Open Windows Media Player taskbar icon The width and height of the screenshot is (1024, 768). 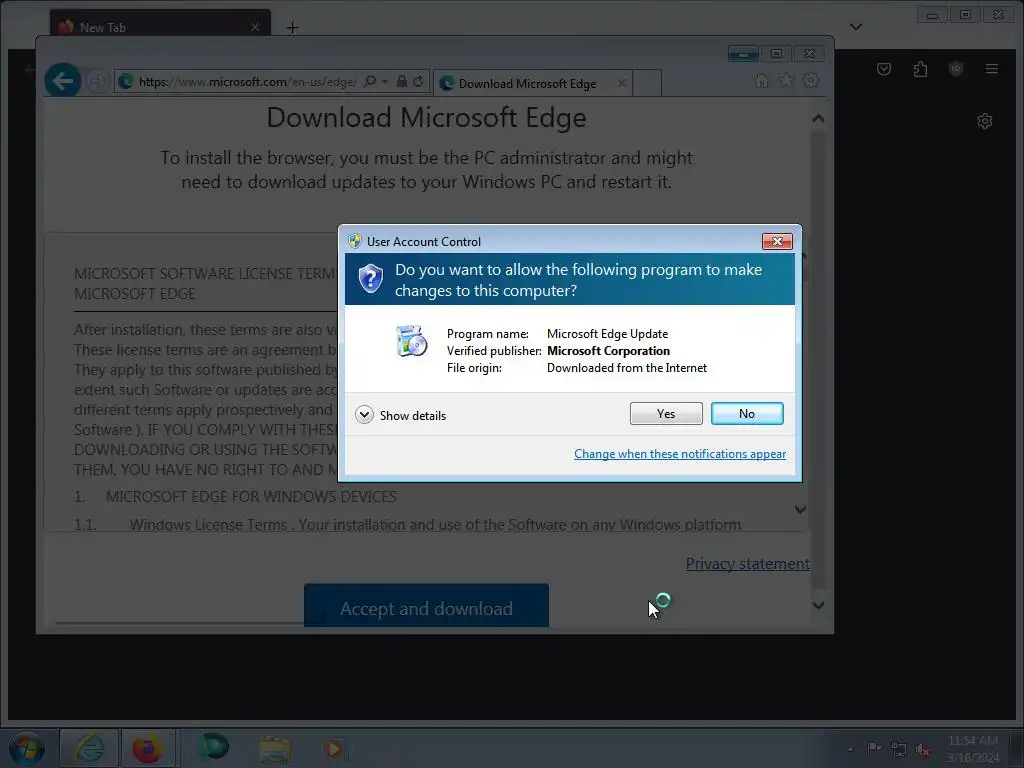(x=334, y=748)
